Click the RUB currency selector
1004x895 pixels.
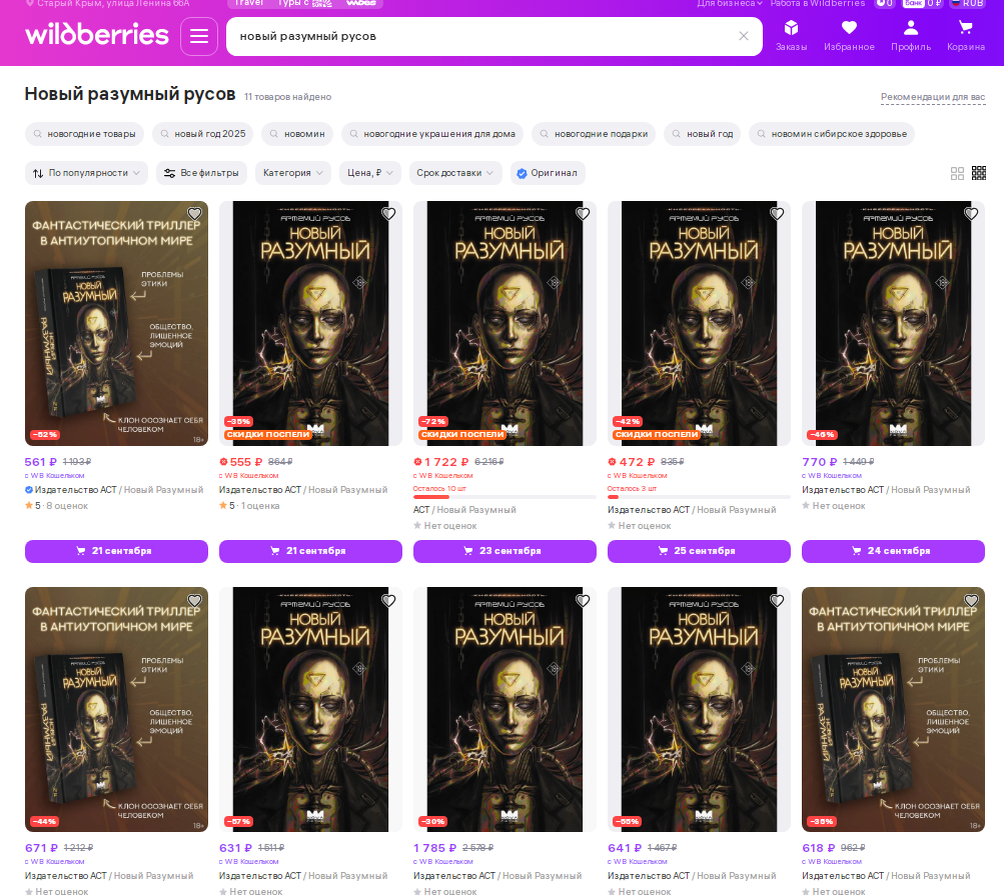click(968, 3)
